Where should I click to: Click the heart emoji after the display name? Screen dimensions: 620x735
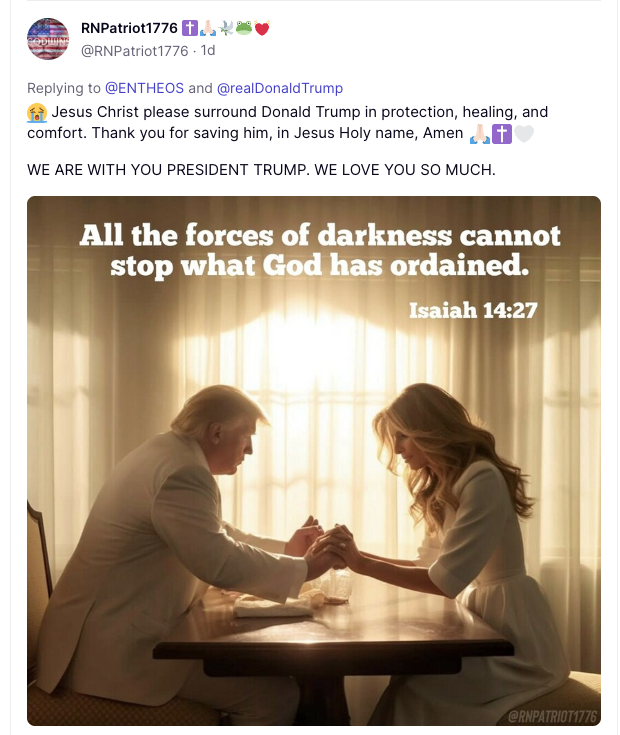tap(262, 28)
